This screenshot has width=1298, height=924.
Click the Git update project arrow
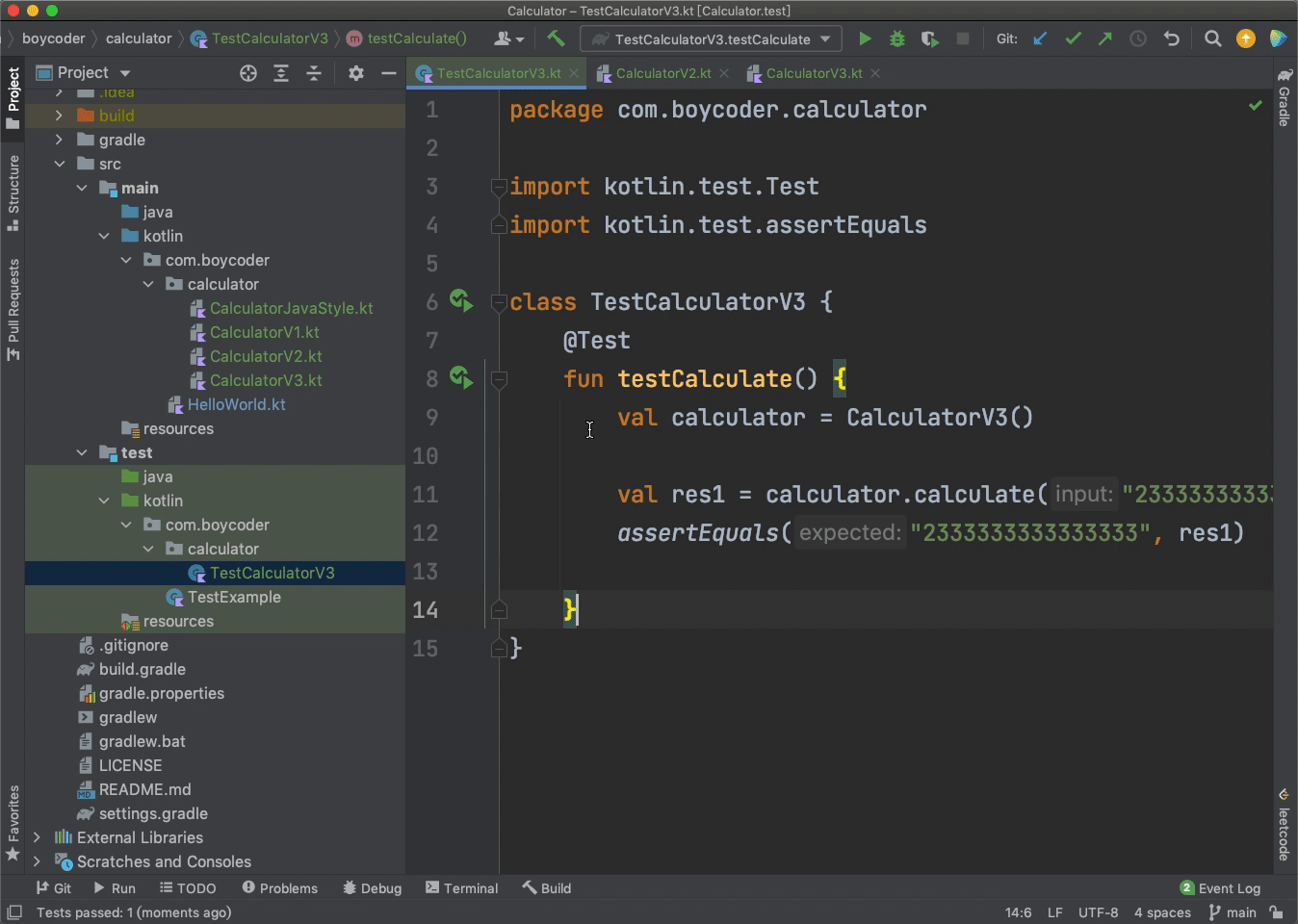[x=1040, y=38]
